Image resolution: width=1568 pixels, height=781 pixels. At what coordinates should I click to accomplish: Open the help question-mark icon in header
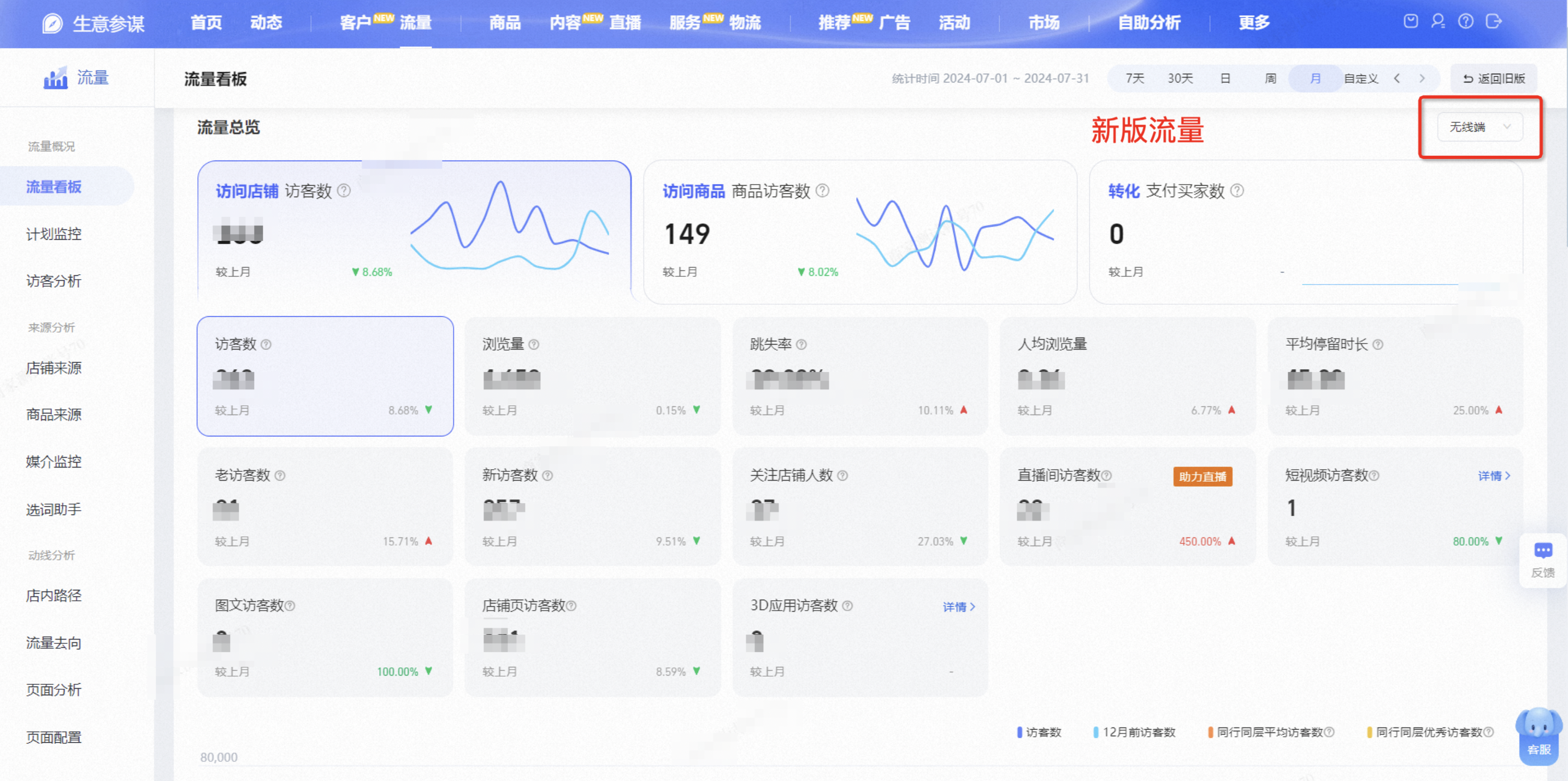coord(1466,22)
